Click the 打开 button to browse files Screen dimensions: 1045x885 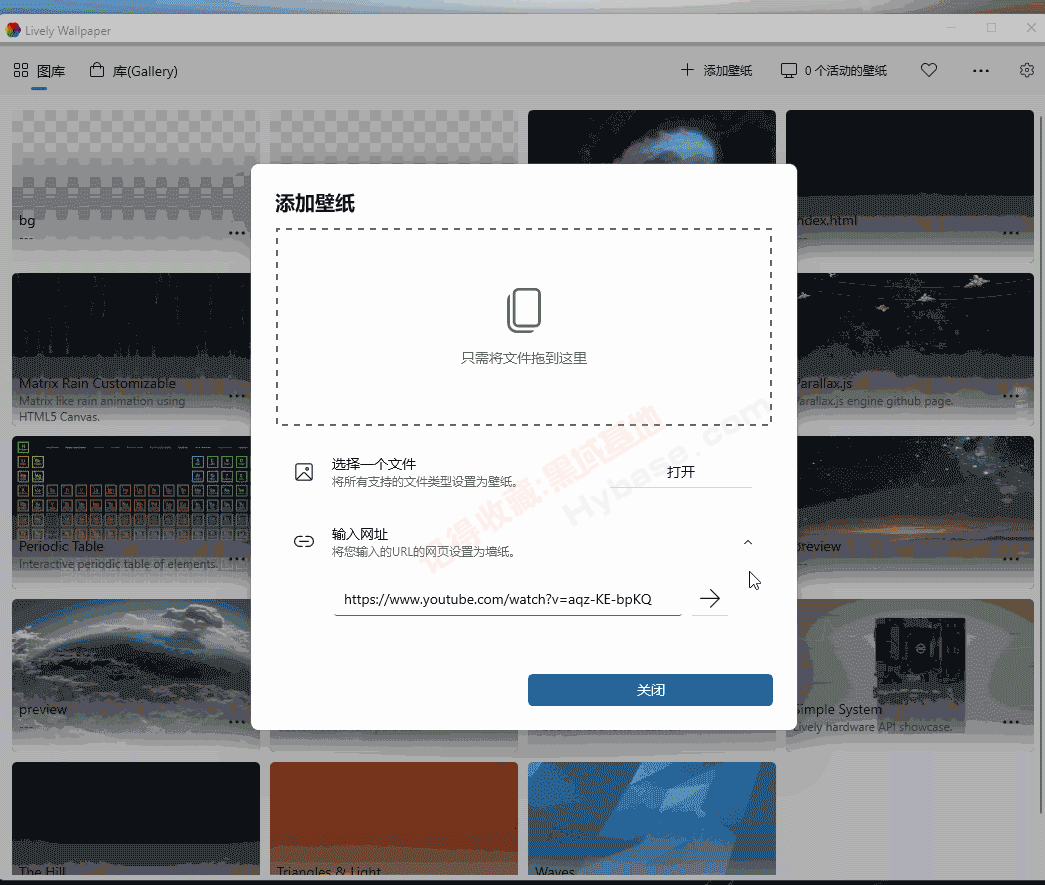click(x=681, y=472)
